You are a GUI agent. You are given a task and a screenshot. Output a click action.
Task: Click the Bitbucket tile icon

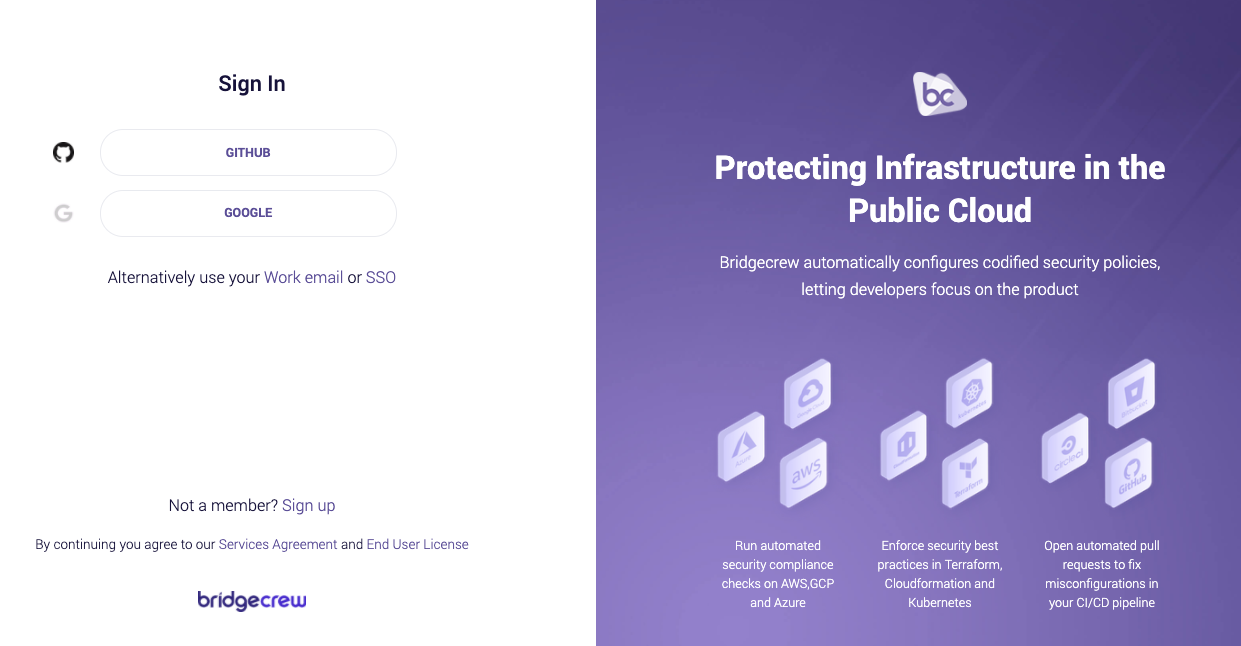tap(1131, 394)
